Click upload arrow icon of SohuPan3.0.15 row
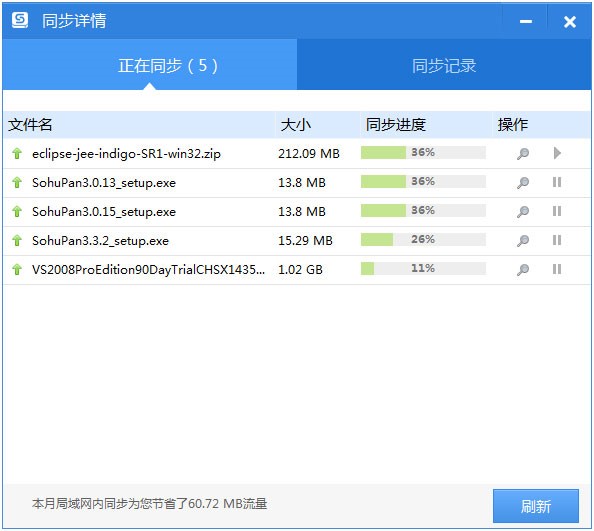This screenshot has height=531, width=594. (17, 211)
